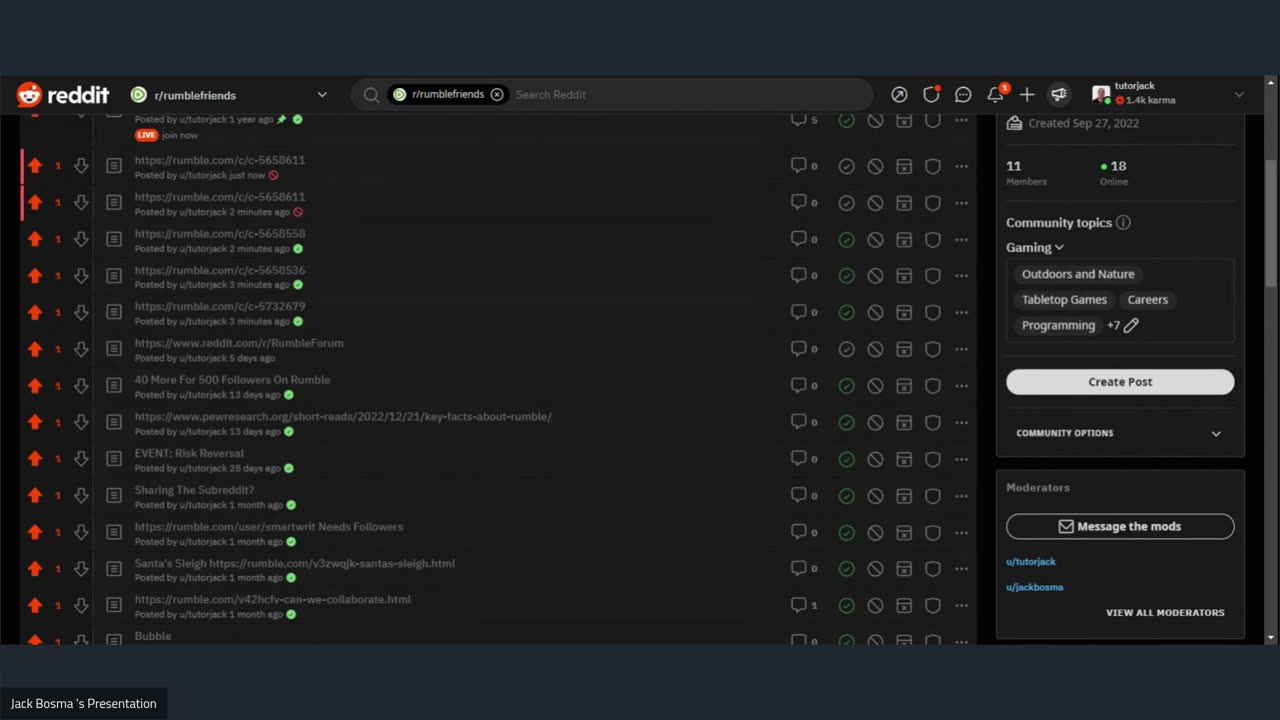Expand the Gaming topic dropdown
Viewport: 1280px width, 720px height.
pyautogui.click(x=1035, y=247)
